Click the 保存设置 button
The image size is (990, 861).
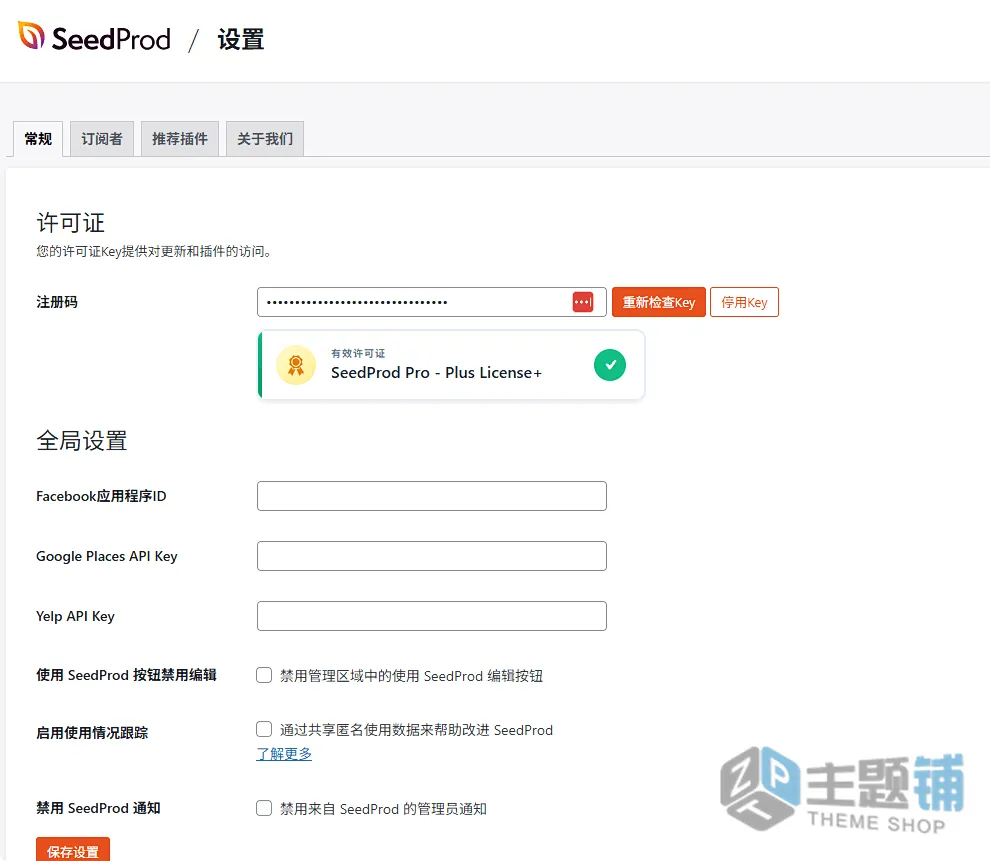tap(73, 850)
